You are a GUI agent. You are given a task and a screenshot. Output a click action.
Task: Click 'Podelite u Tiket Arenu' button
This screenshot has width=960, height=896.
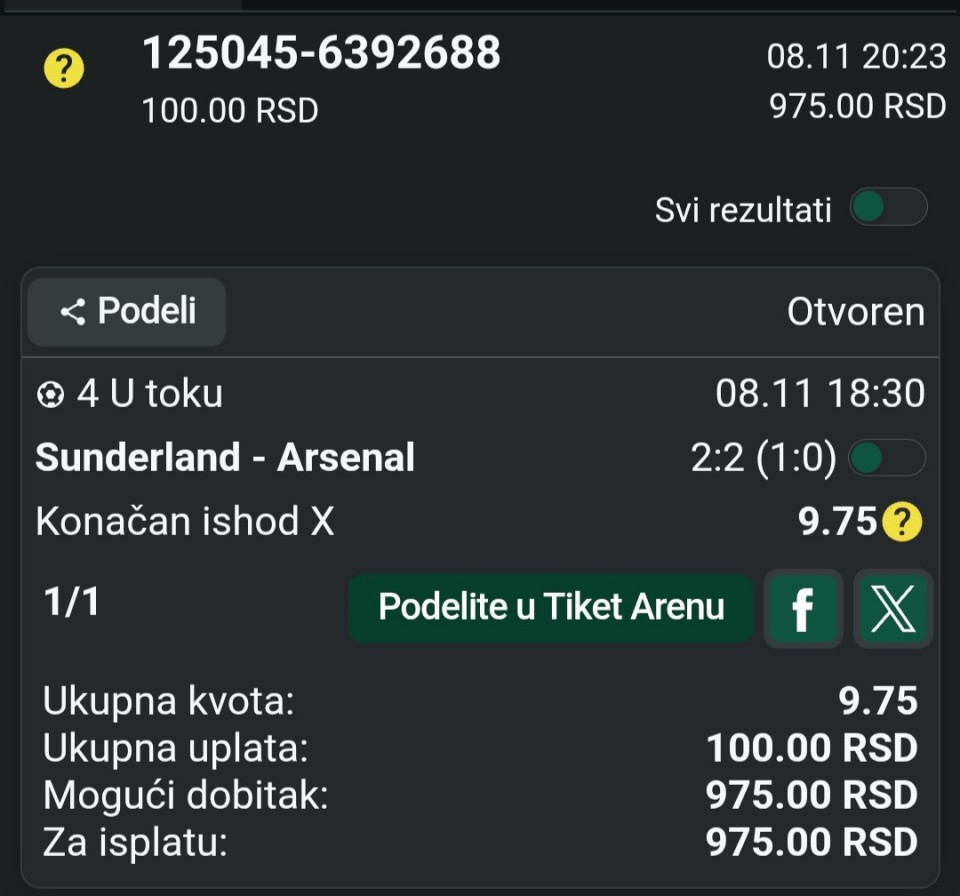point(551,607)
